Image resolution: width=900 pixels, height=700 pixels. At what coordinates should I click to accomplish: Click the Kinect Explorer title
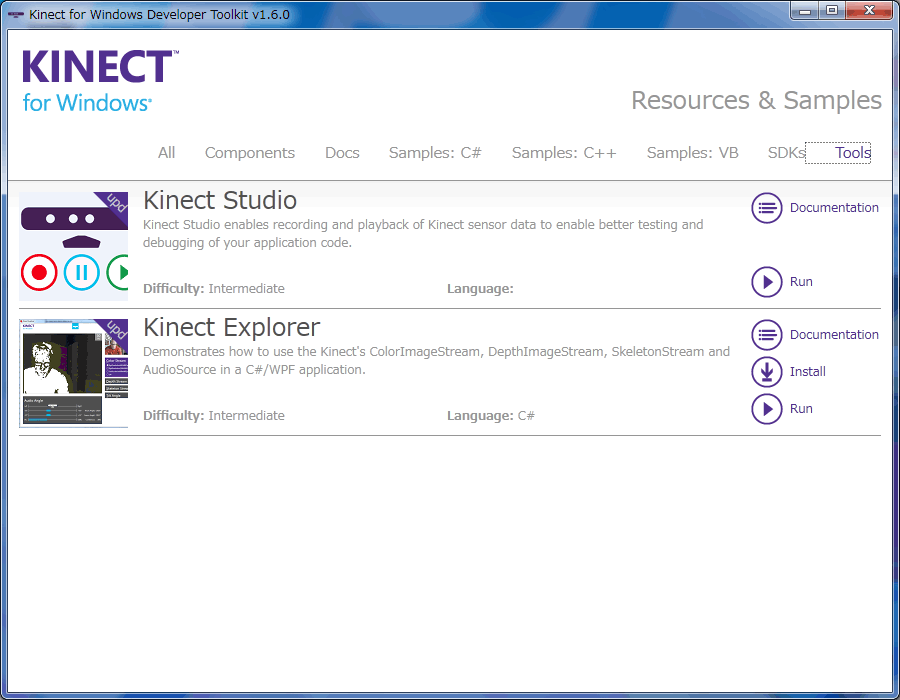pyautogui.click(x=231, y=328)
